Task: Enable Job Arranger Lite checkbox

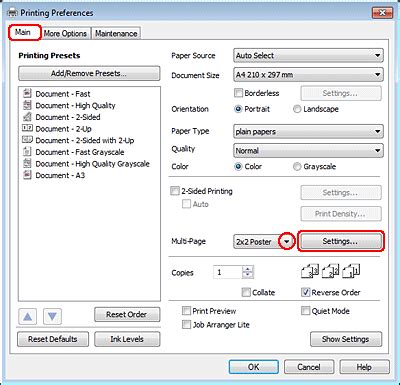Action: tap(186, 324)
